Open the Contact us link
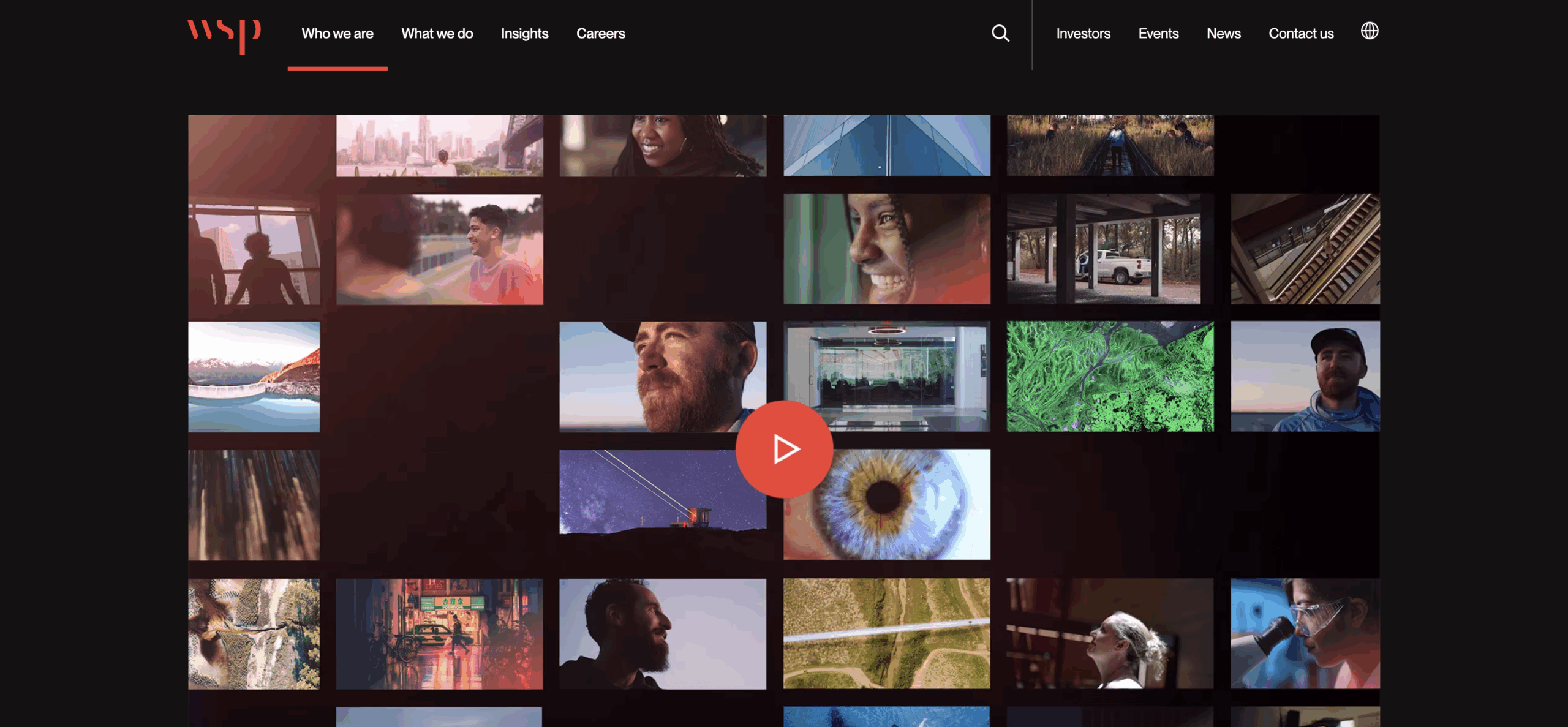Image resolution: width=1568 pixels, height=727 pixels. (x=1301, y=34)
